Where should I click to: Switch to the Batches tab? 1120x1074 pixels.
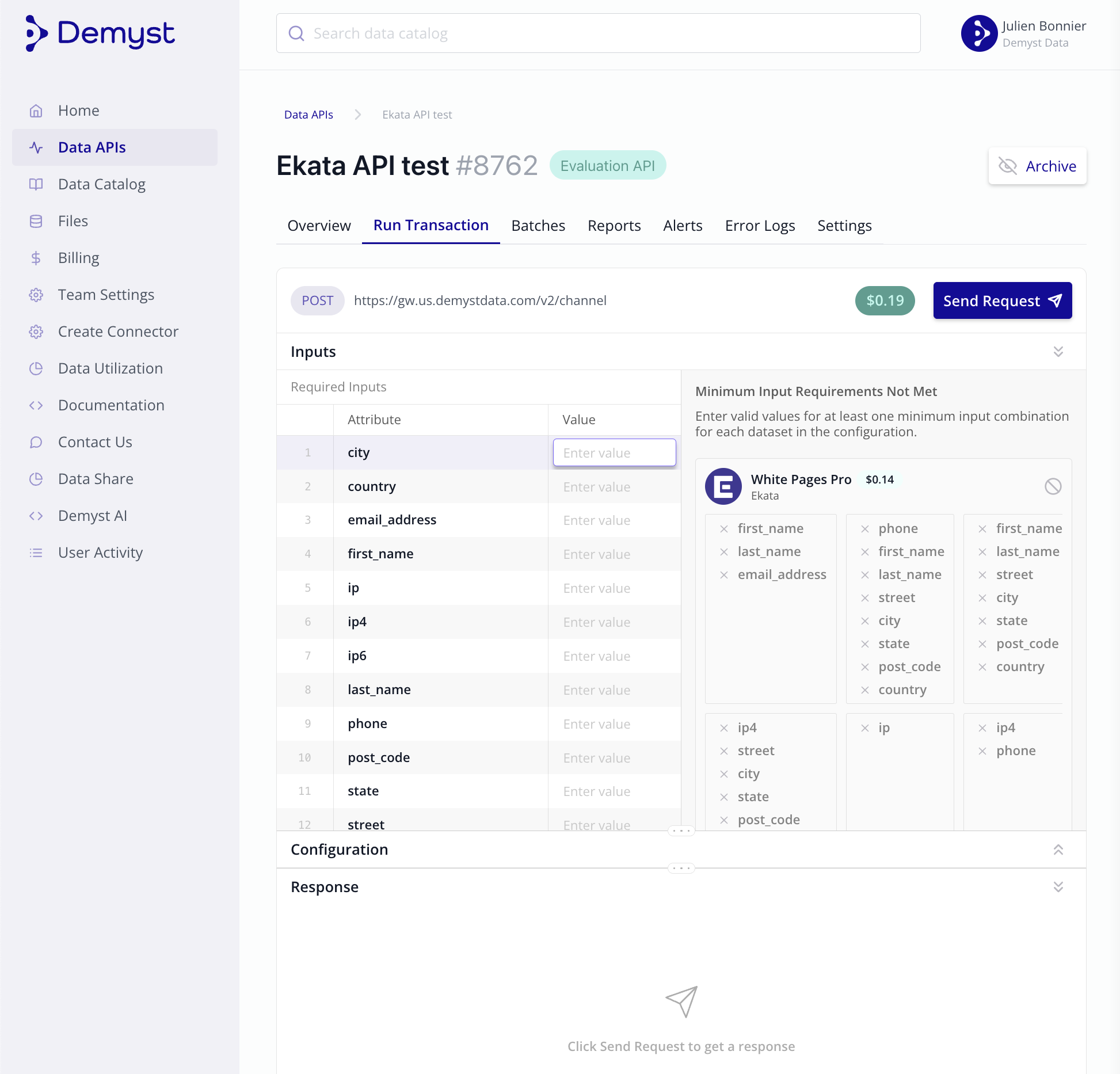point(538,226)
